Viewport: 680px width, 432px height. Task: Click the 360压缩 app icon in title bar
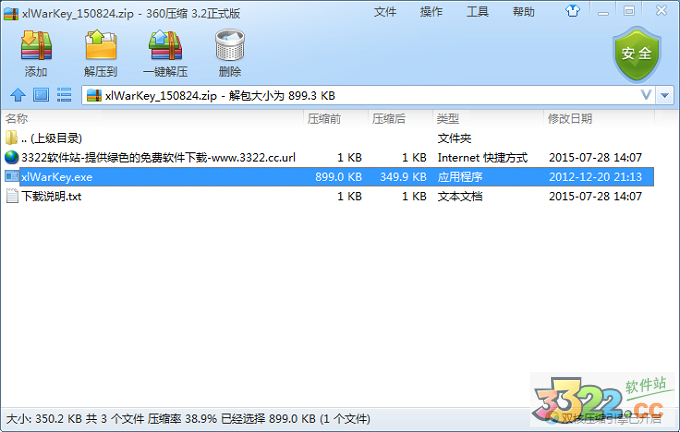pyautogui.click(x=11, y=13)
